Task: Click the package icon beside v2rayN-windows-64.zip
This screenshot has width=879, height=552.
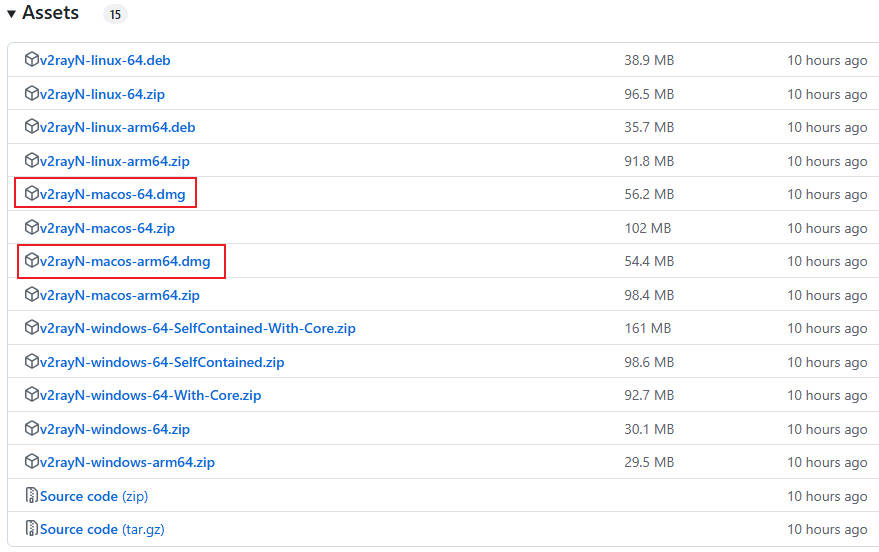Action: (32, 428)
